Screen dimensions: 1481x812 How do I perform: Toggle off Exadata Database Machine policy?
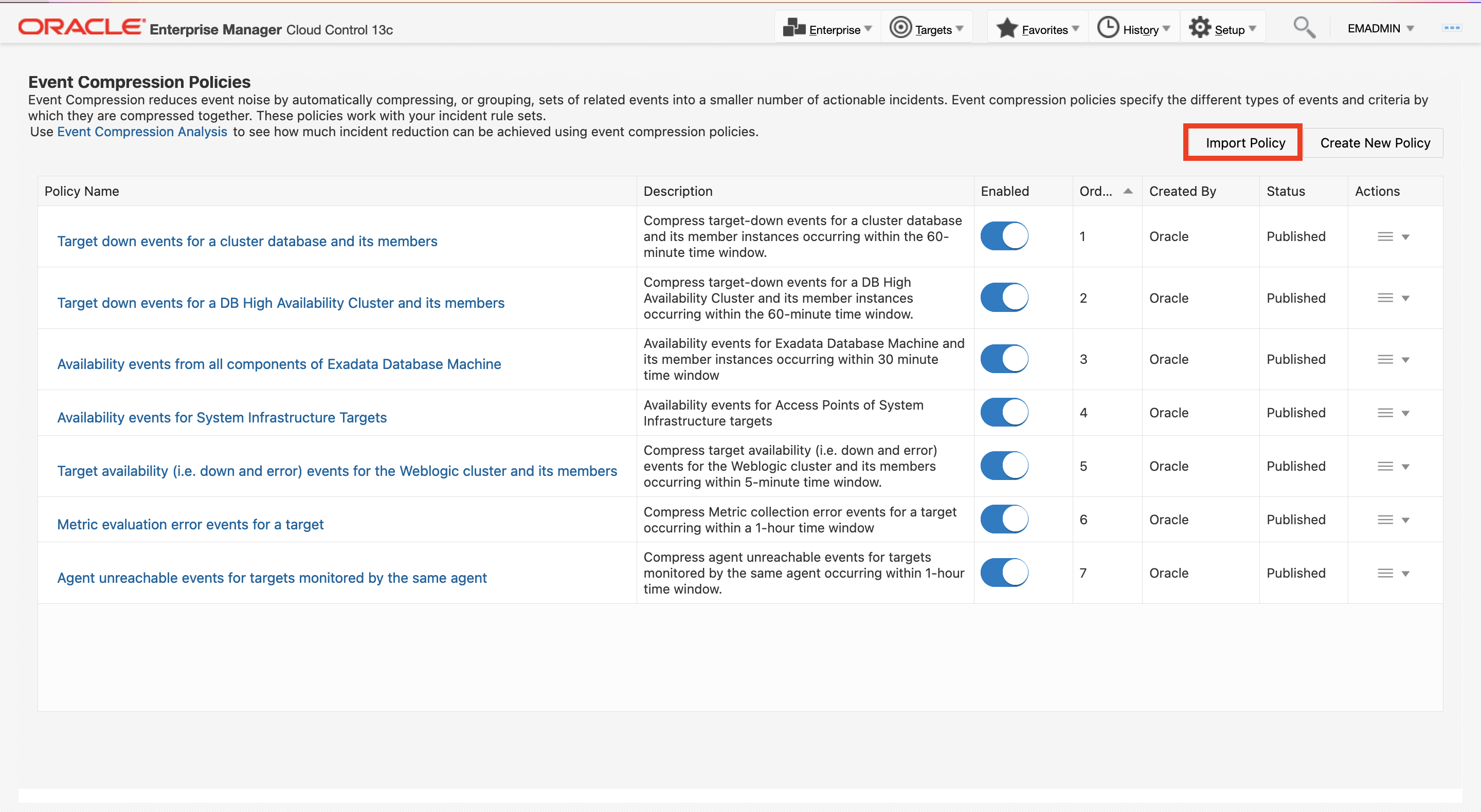click(x=1004, y=359)
